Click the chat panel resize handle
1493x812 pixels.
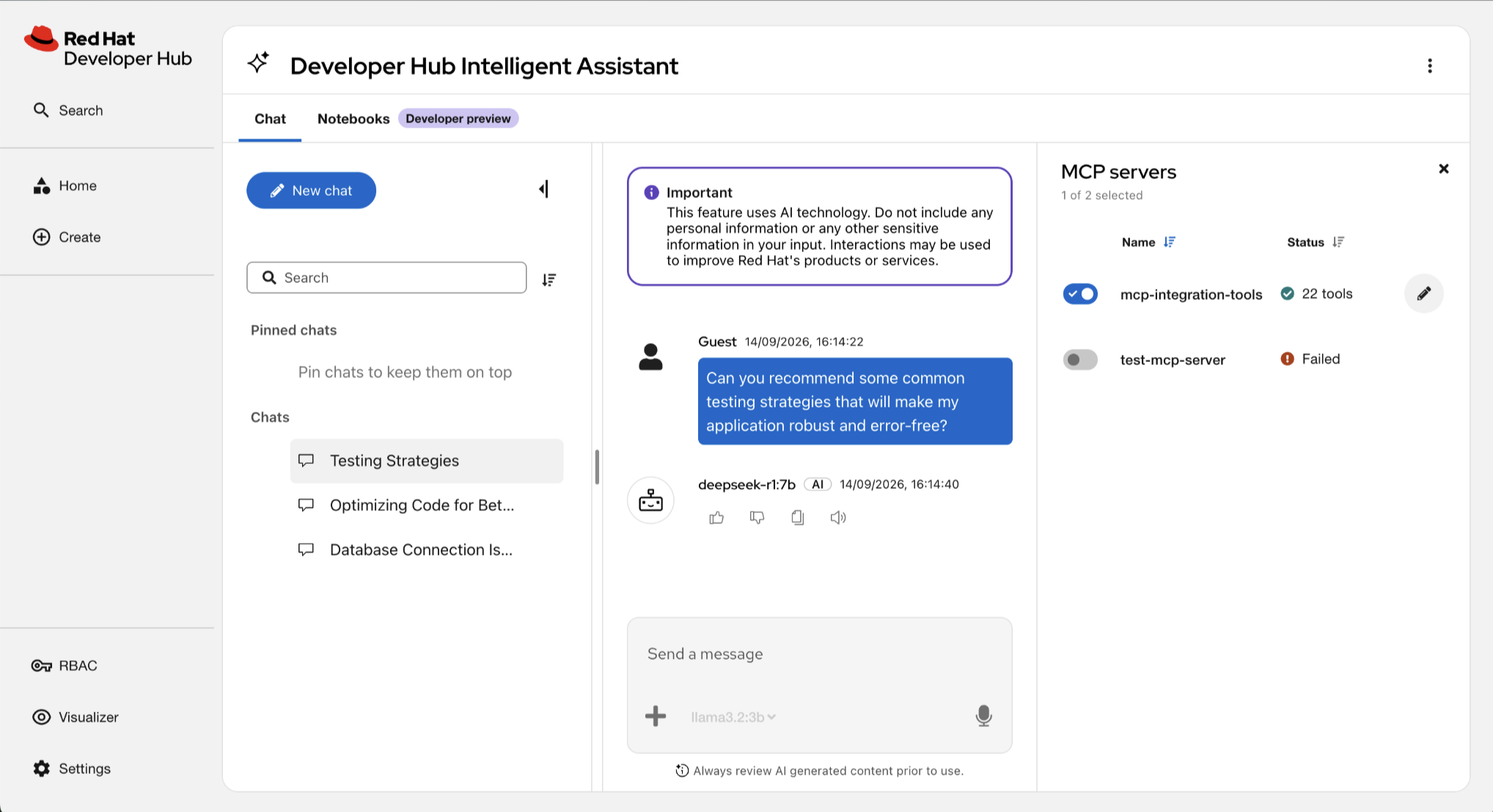click(x=597, y=467)
